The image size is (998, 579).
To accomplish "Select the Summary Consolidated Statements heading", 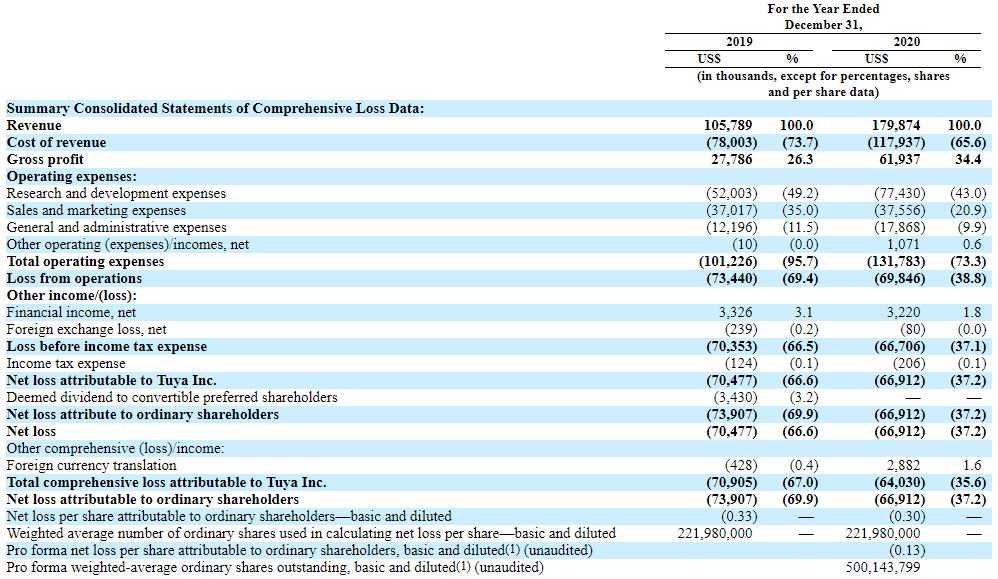I will coord(215,109).
